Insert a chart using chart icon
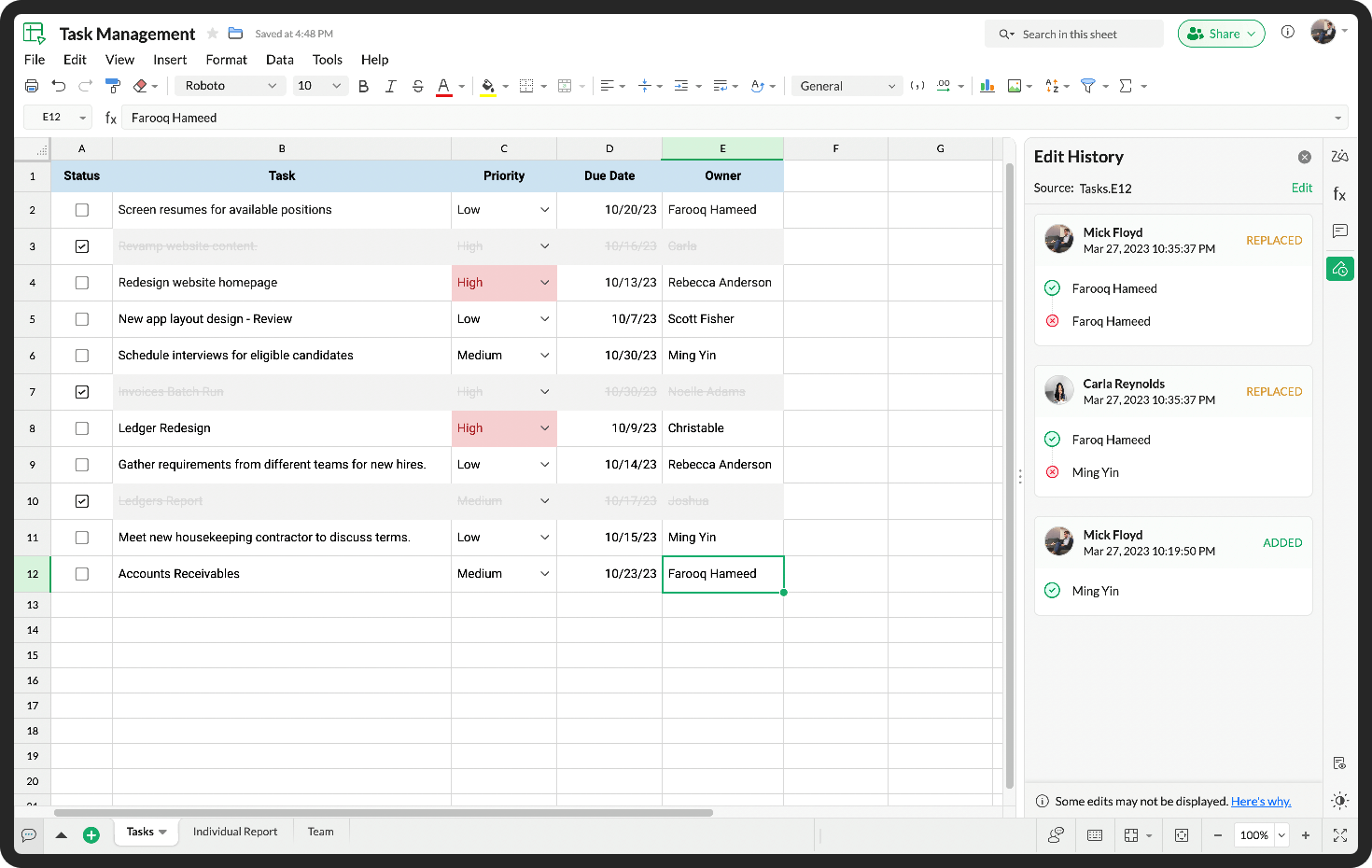The height and width of the screenshot is (868, 1372). point(987,86)
